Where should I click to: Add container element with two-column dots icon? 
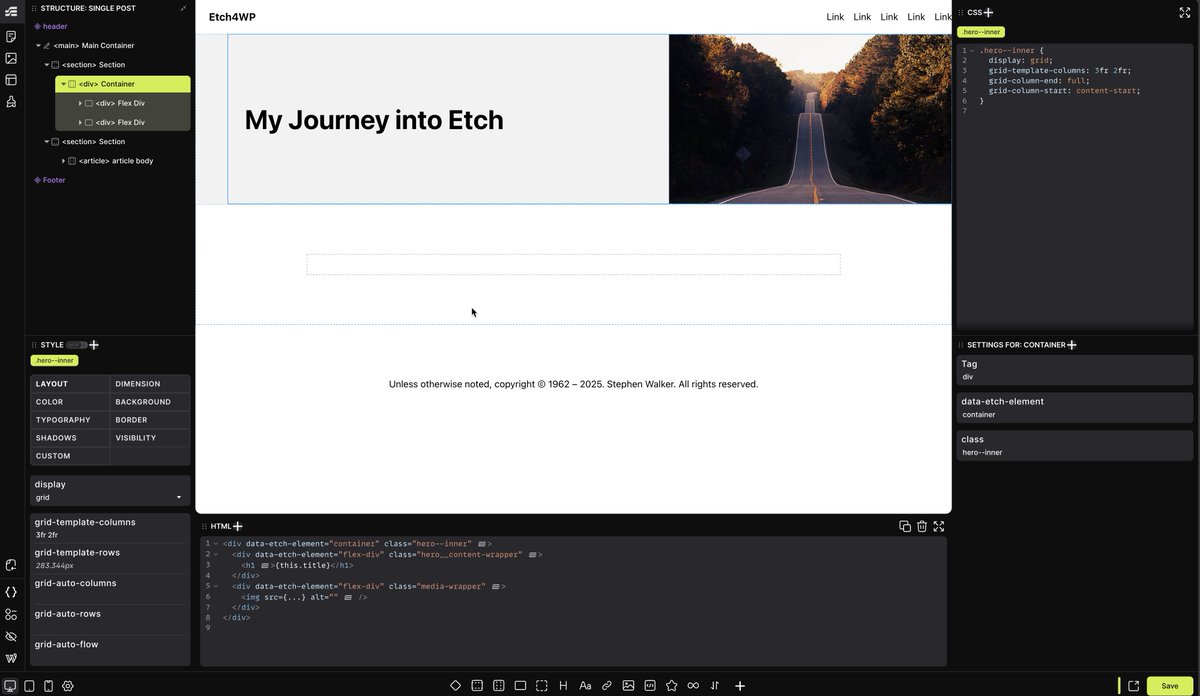click(x=498, y=686)
